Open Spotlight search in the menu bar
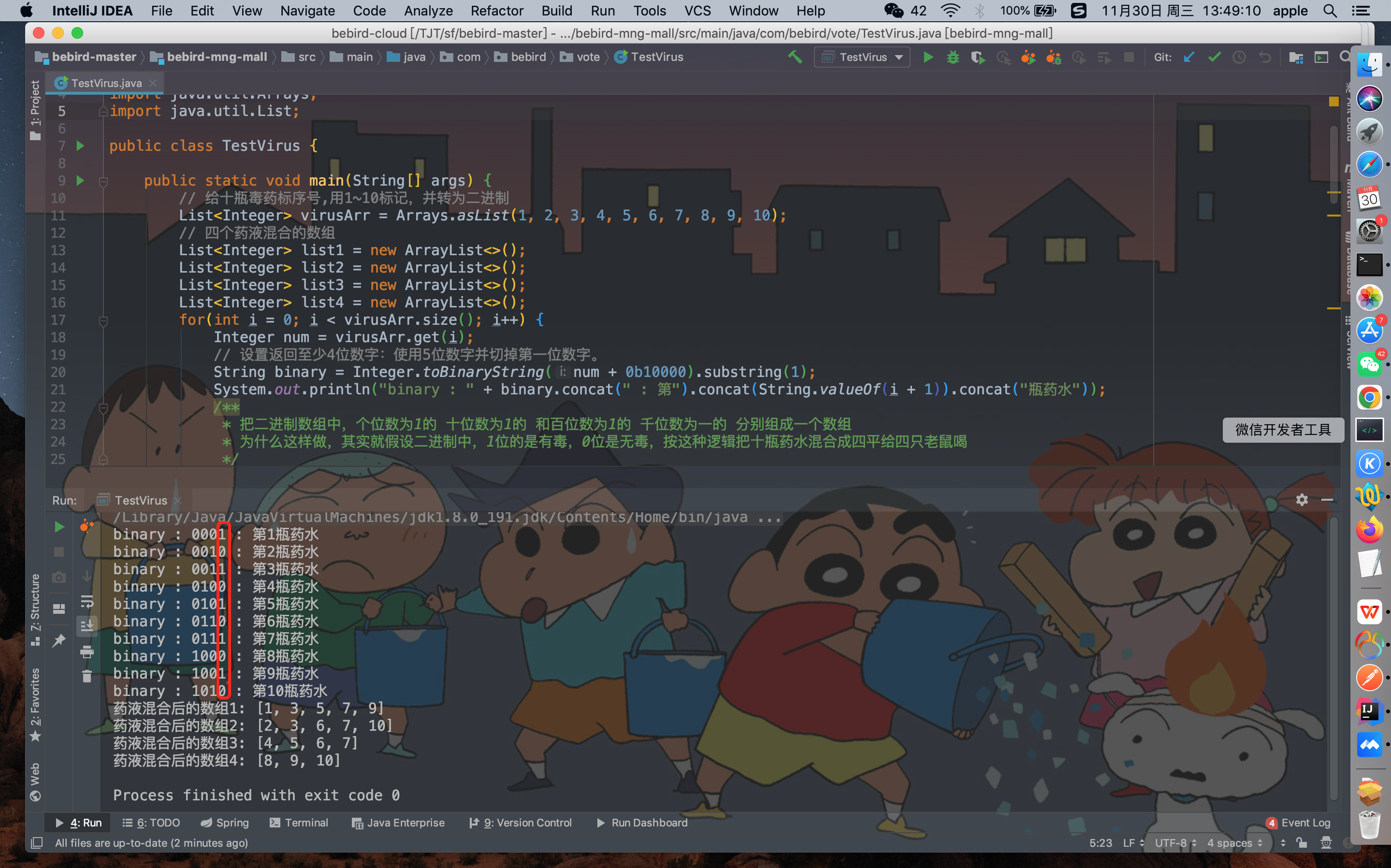Screen dimensions: 1391x868 pyautogui.click(x=1330, y=11)
